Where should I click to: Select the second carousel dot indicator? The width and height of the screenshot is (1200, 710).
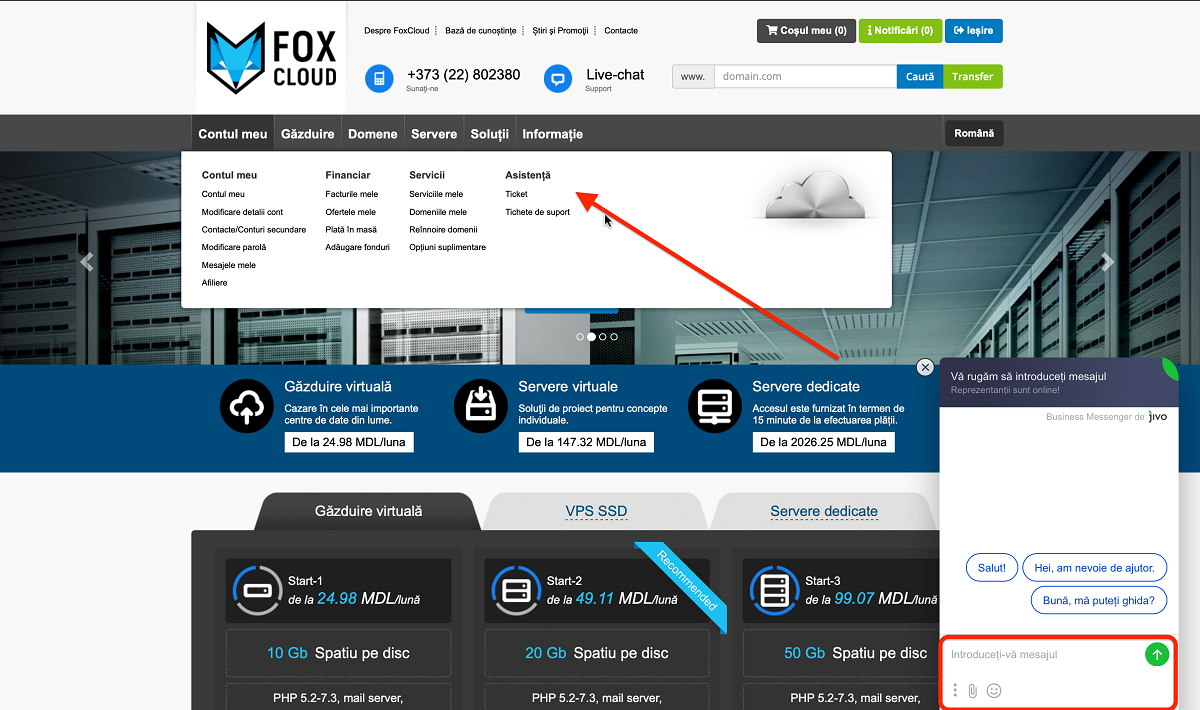click(x=591, y=337)
